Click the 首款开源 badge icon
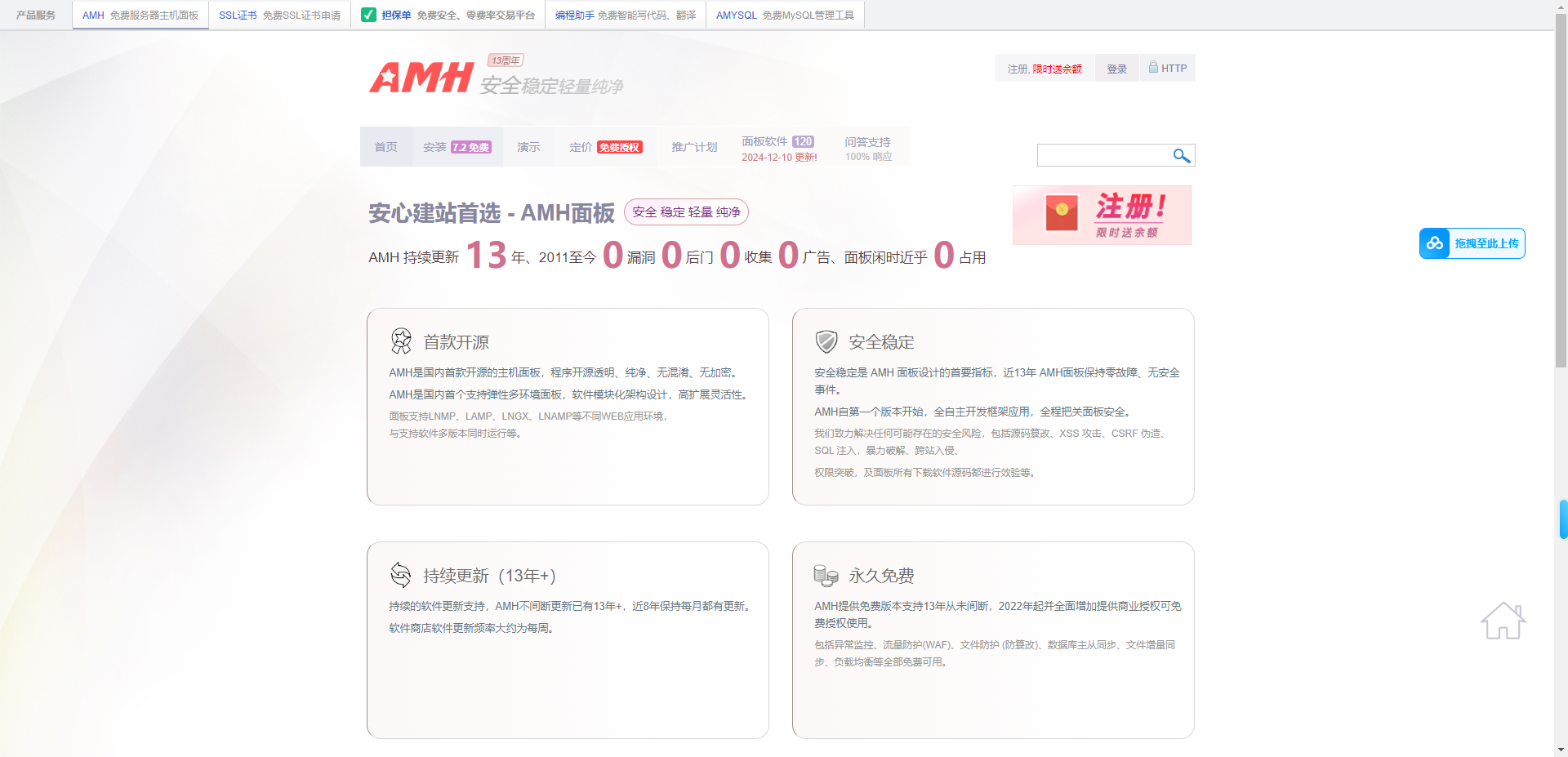 click(x=401, y=341)
